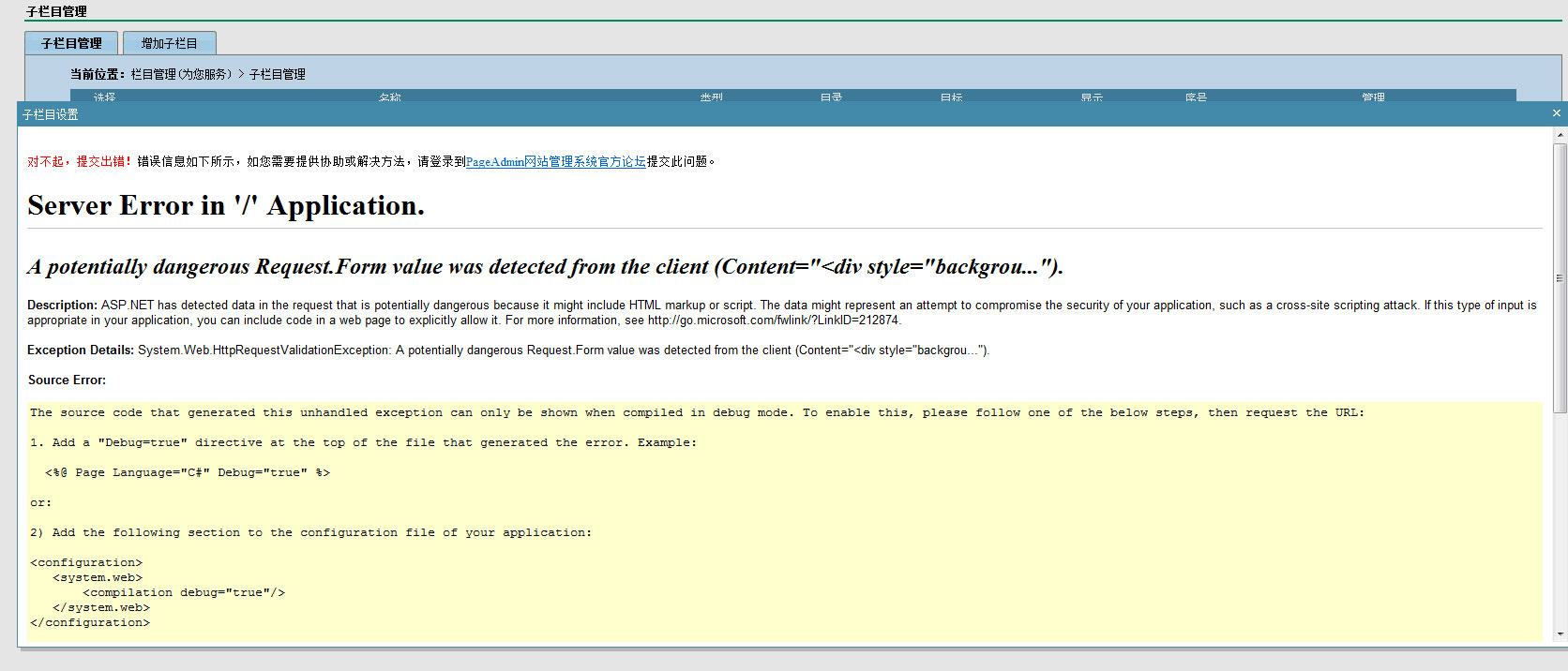
Task: Click the 目标 column header
Action: pos(951,97)
